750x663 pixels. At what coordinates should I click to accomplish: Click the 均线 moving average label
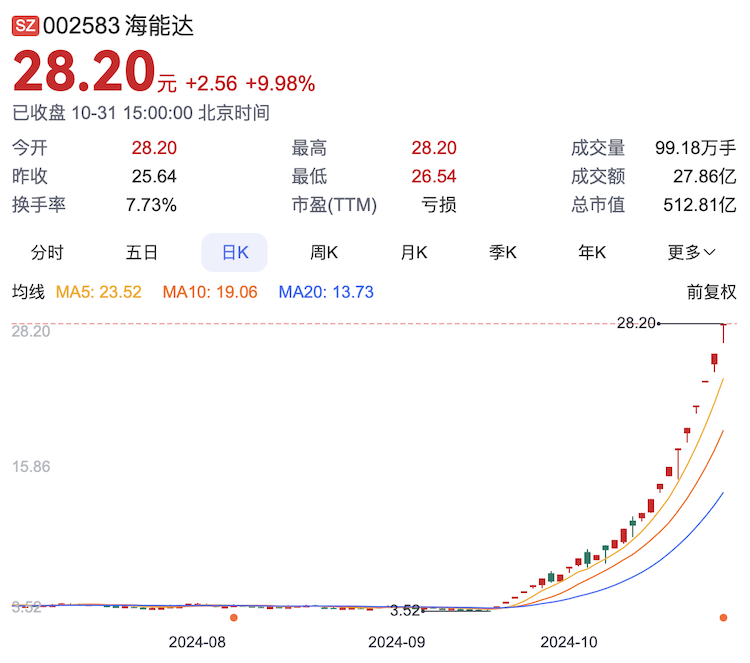coord(28,292)
